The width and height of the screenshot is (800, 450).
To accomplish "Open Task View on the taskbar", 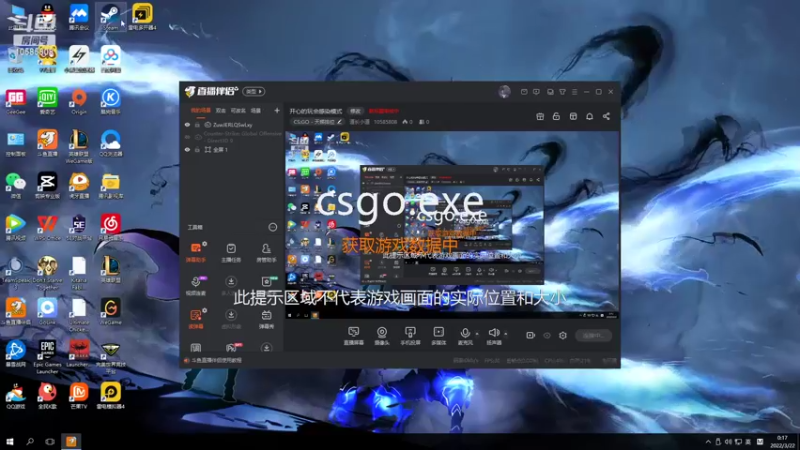I will click(49, 441).
